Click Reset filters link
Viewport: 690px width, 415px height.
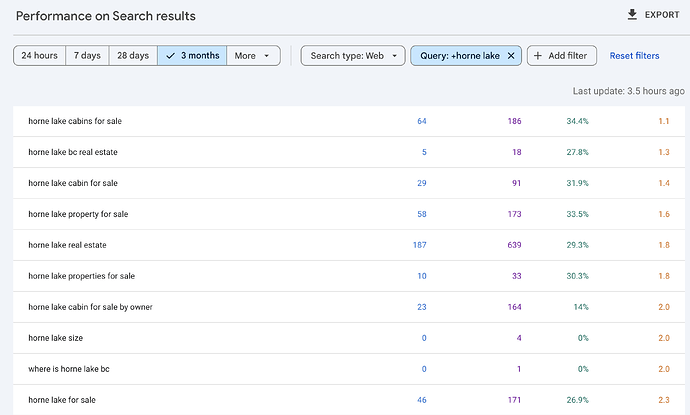pyautogui.click(x=634, y=56)
